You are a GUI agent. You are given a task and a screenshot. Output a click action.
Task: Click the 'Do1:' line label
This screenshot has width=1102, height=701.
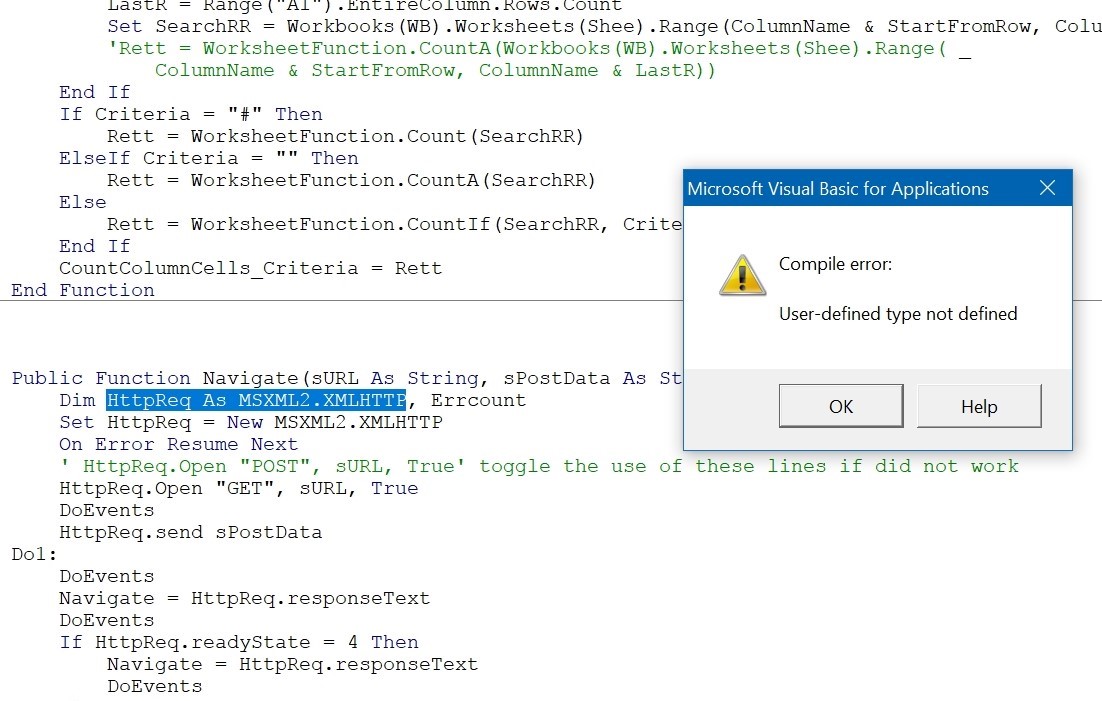pos(34,554)
